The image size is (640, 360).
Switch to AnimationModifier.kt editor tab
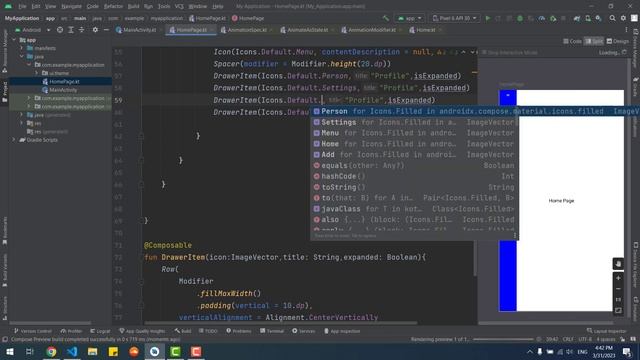[x=371, y=30]
